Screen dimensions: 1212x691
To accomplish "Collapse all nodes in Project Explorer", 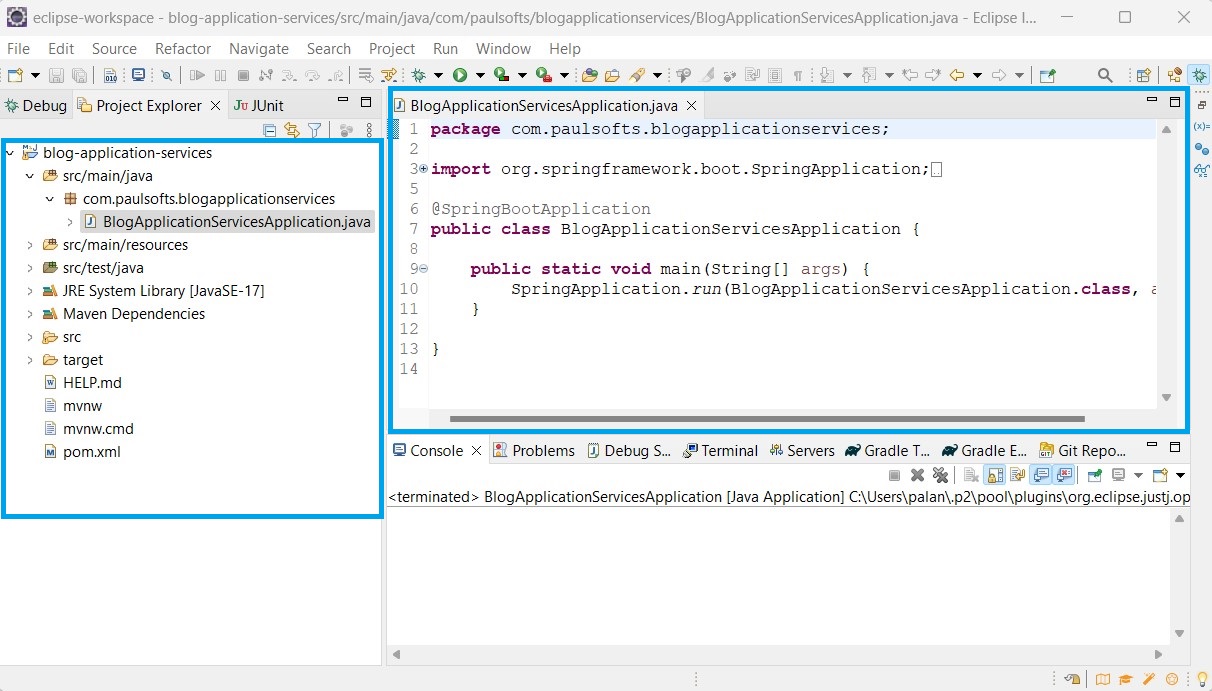I will tap(269, 131).
